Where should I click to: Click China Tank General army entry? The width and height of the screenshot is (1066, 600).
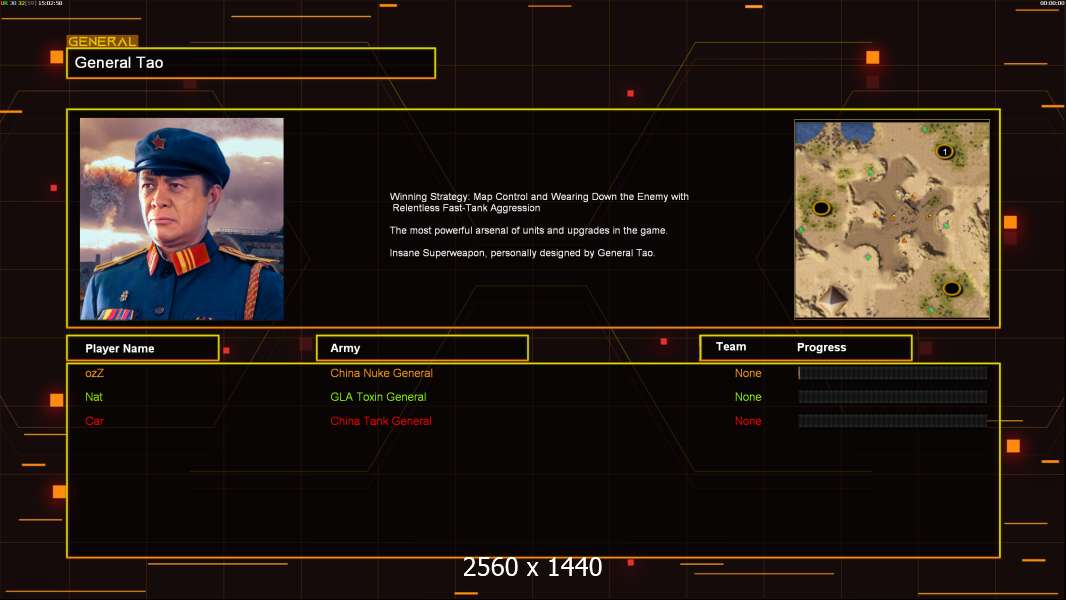(381, 421)
